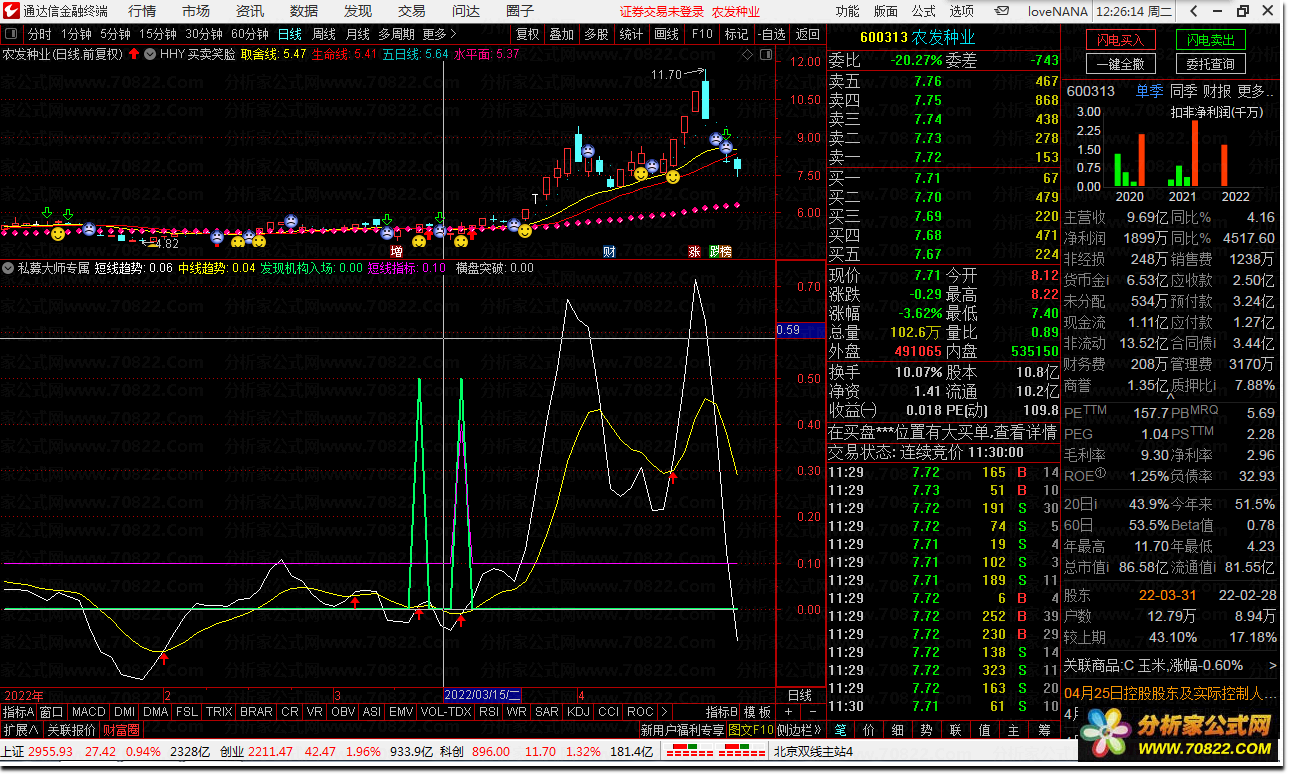Click the 标记 mark button
1289x774 pixels.
[737, 33]
